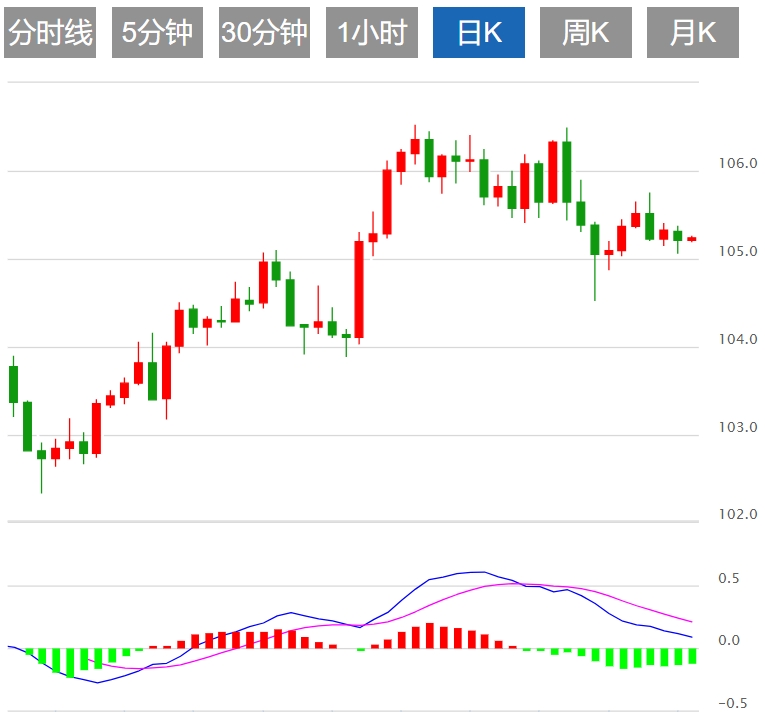Image resolution: width=765 pixels, height=712 pixels.
Task: Switch to the 分时线 tab
Action: tap(50, 33)
